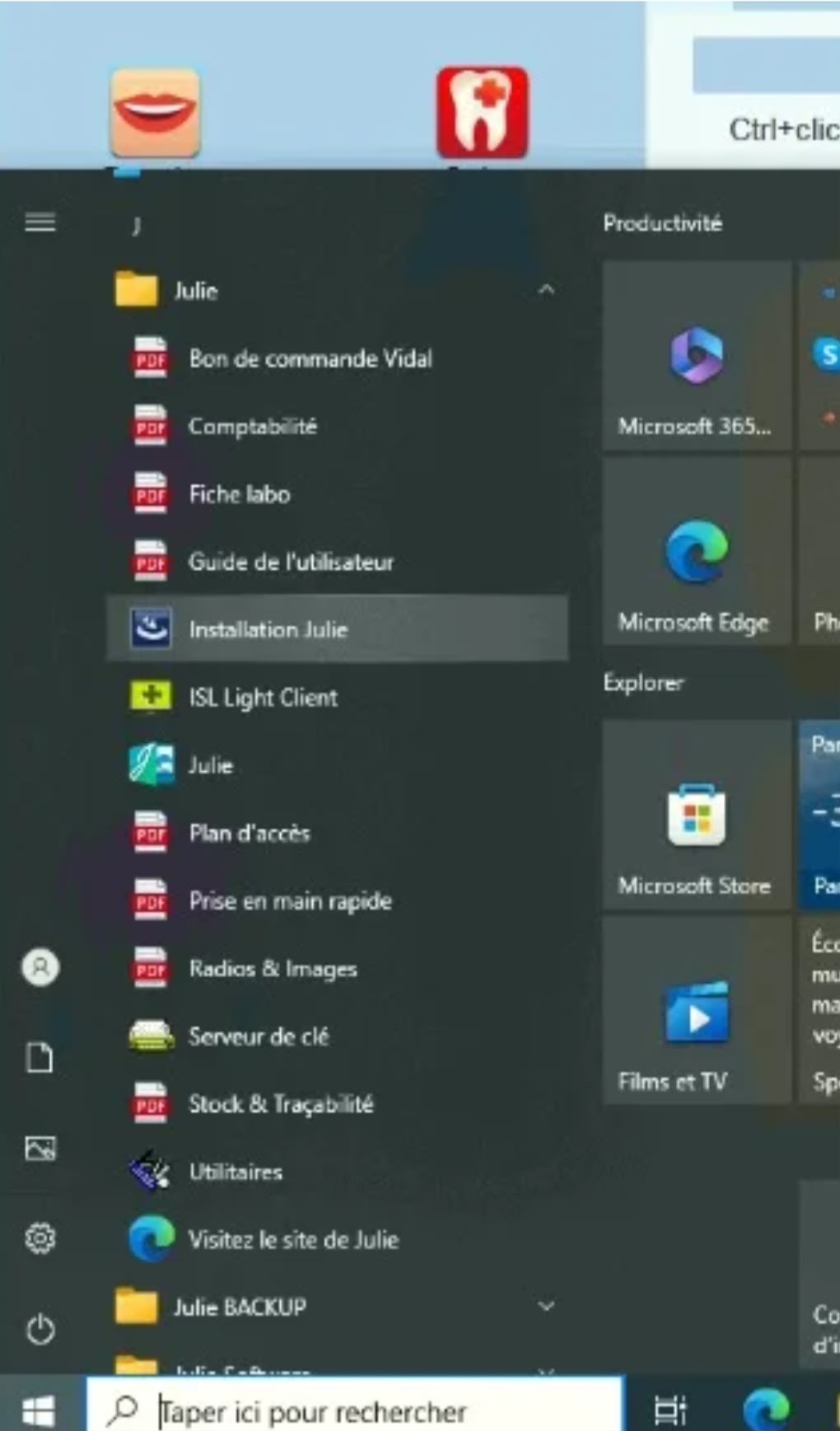This screenshot has width=840, height=1431.
Task: Open the Installation Julie app
Action: (x=268, y=629)
